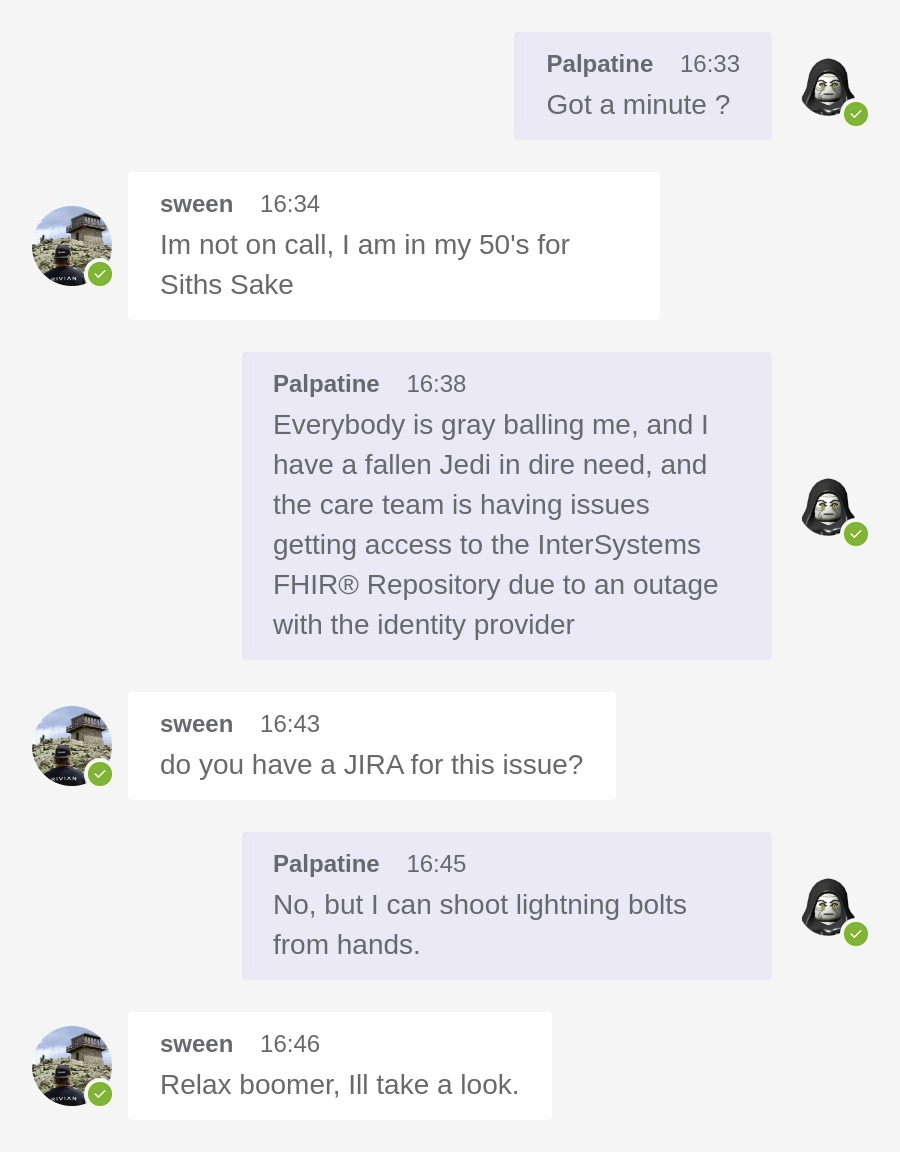The image size is (900, 1152).
Task: Click sween's avatar beside "Relax boomer" message
Action: click(x=70, y=1065)
